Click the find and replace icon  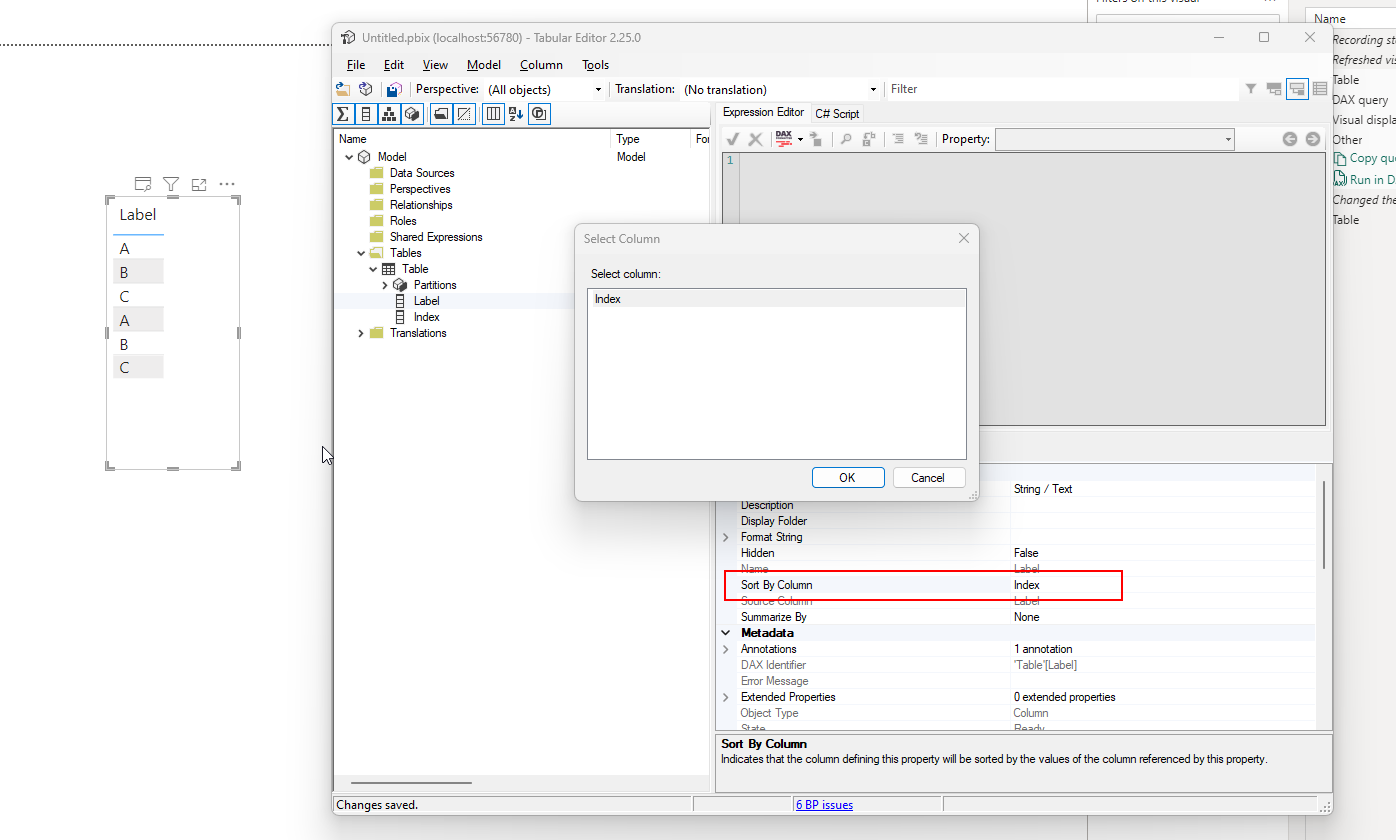[x=868, y=139]
